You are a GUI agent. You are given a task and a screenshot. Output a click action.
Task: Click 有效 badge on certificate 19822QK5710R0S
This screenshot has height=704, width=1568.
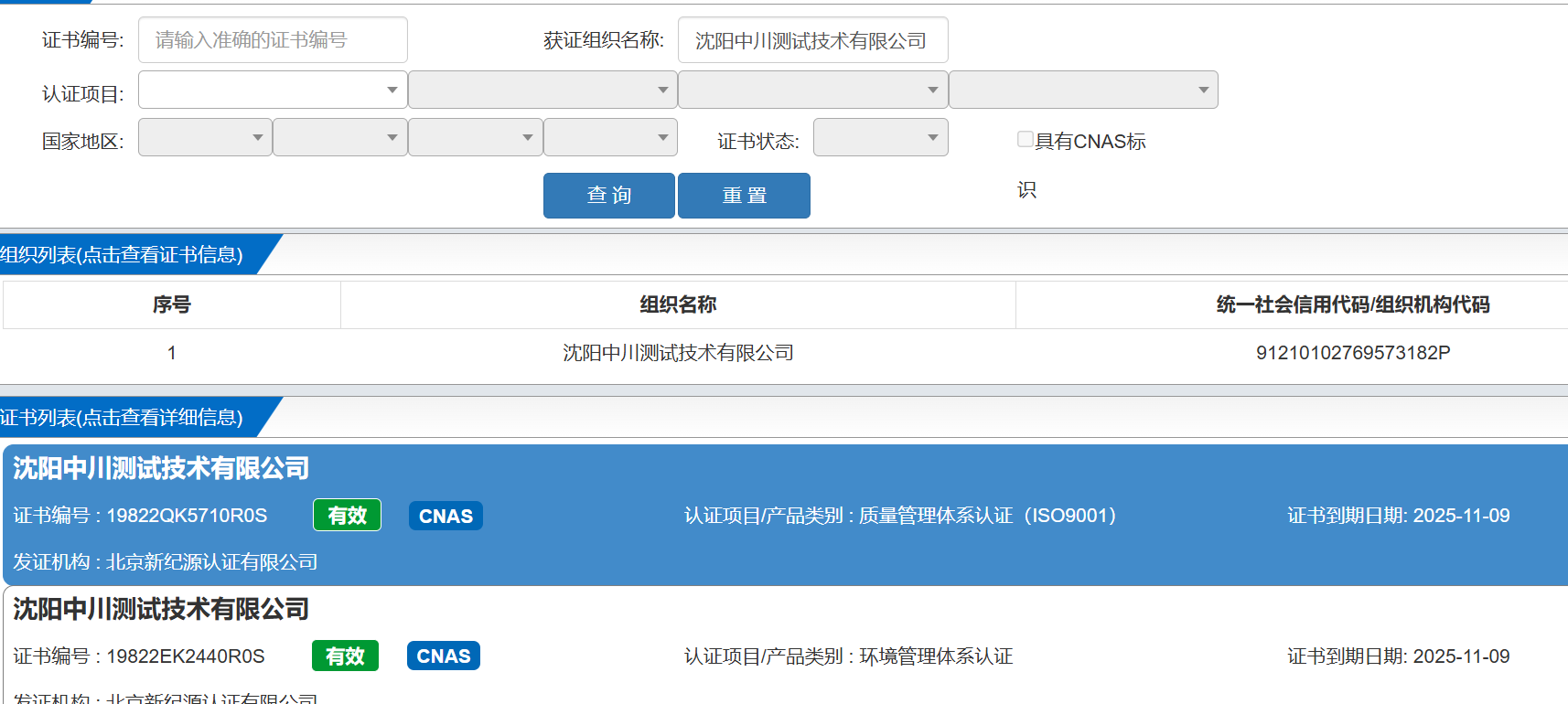coord(347,516)
